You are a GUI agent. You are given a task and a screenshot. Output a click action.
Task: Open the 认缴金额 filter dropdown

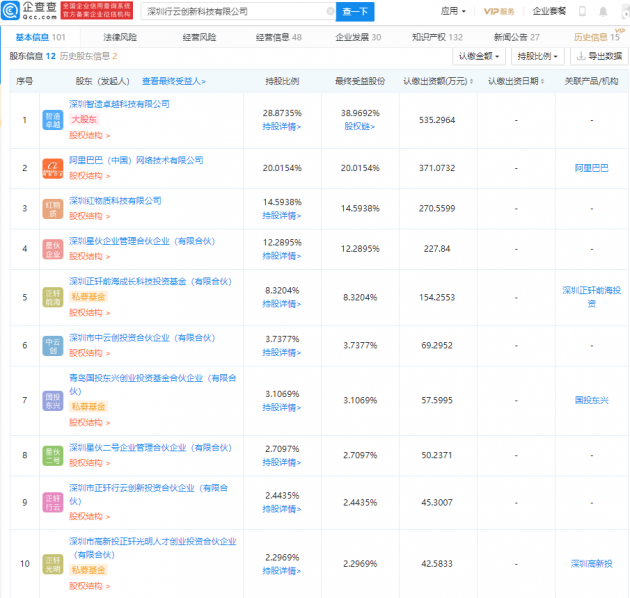[479, 56]
